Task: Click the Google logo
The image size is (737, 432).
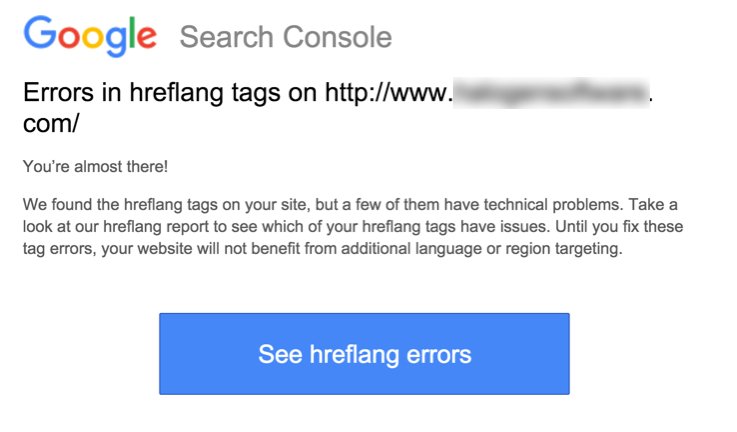Action: tap(90, 36)
